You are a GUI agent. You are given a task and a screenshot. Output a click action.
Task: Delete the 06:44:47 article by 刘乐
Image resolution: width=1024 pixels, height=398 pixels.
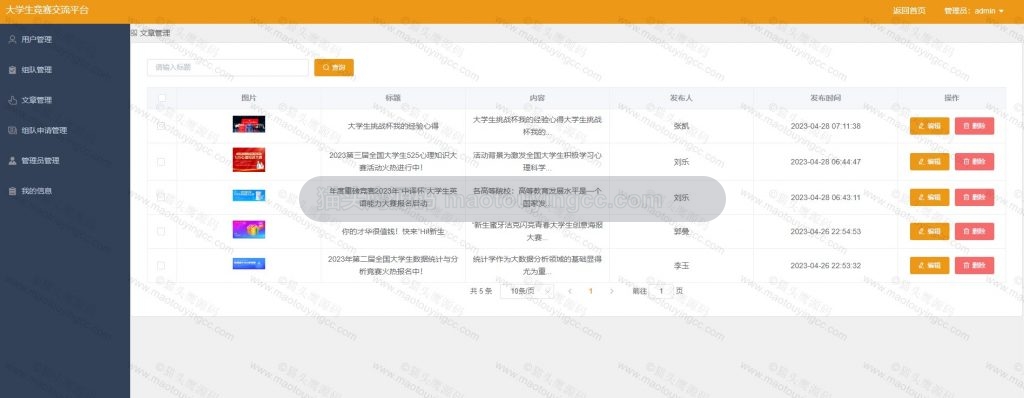pyautogui.click(x=974, y=161)
